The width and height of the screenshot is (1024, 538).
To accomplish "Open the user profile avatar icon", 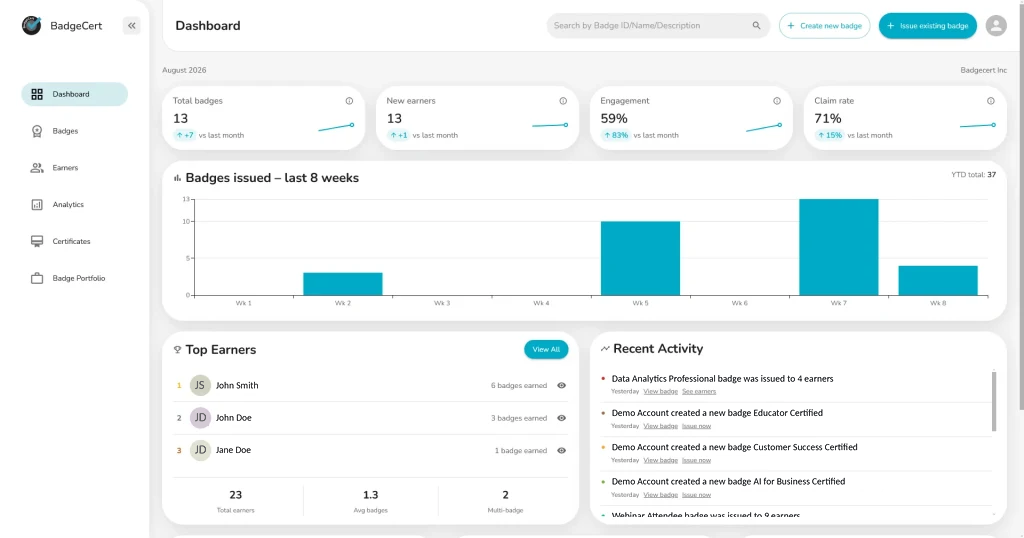I will pos(996,25).
